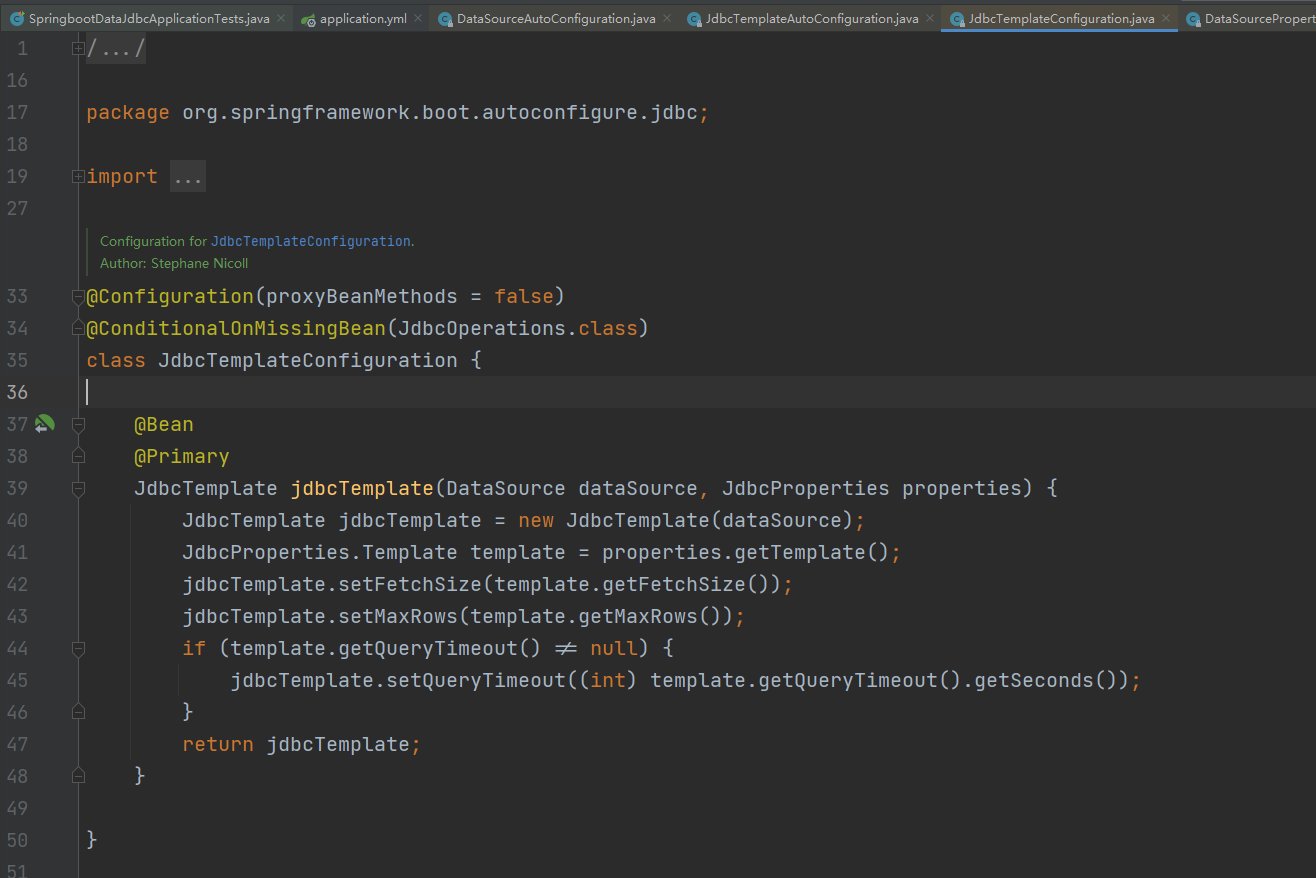Viewport: 1316px width, 878px height.
Task: Click the class icon on JdbcTemplateConfiguration.java tab
Action: click(x=957, y=19)
